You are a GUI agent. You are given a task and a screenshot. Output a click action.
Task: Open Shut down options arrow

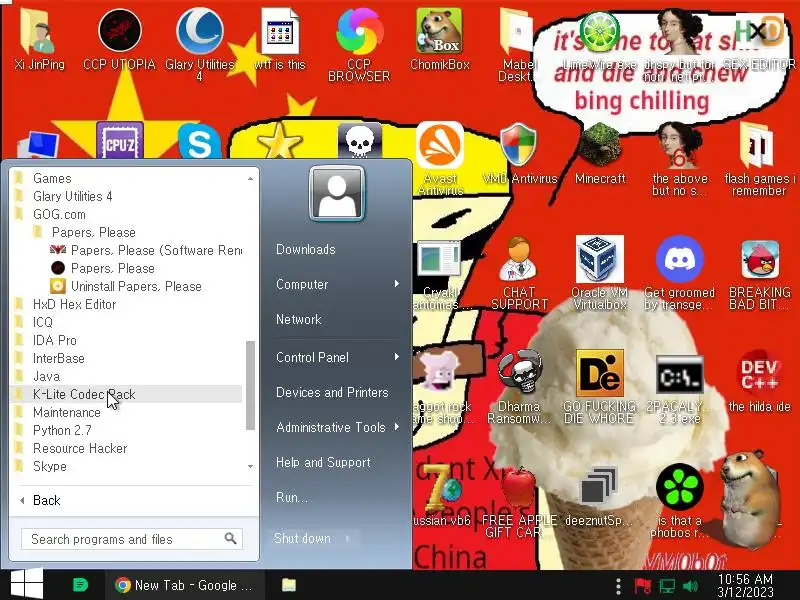pyautogui.click(x=348, y=538)
